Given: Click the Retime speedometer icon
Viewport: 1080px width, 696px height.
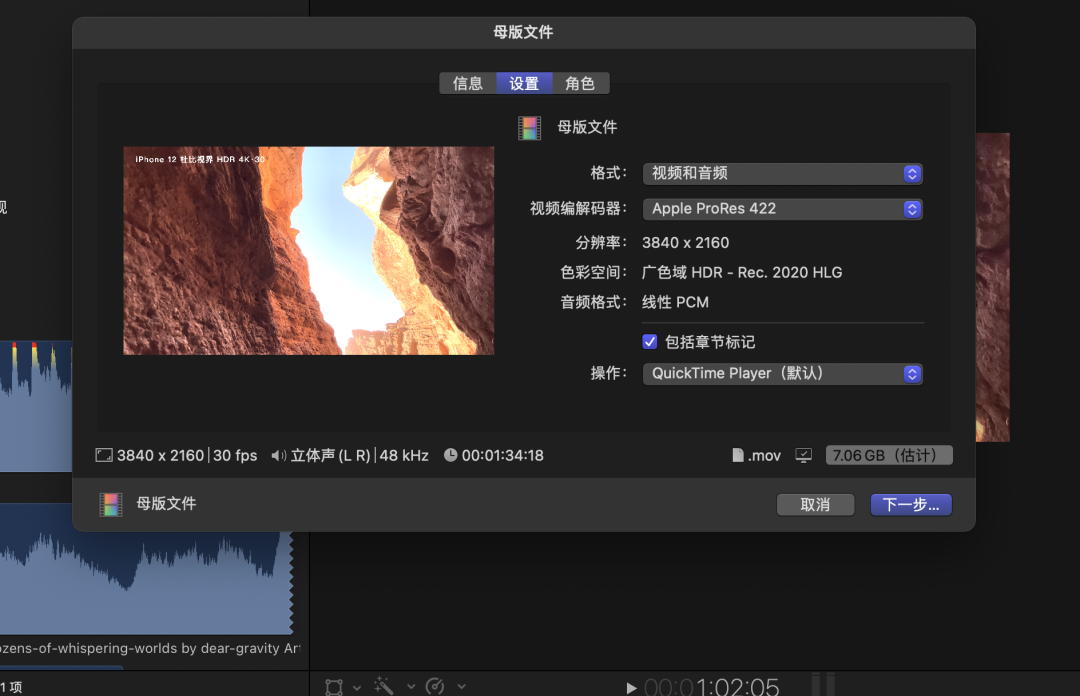Looking at the screenshot, I should click(x=435, y=686).
